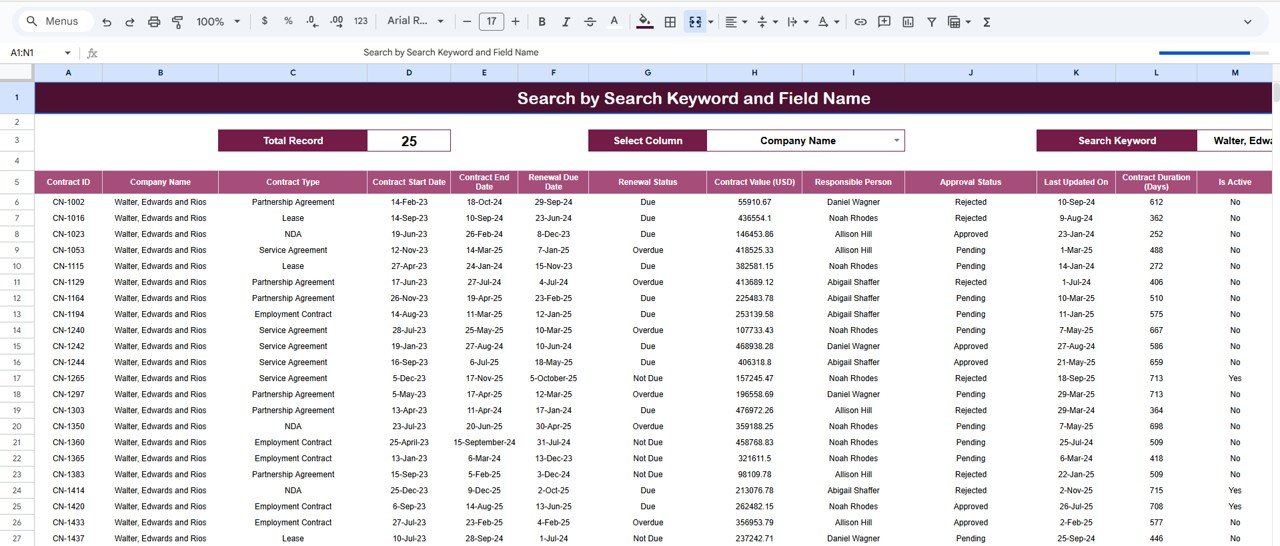Click the Total Record value 25
The height and width of the screenshot is (546, 1280).
(x=409, y=141)
